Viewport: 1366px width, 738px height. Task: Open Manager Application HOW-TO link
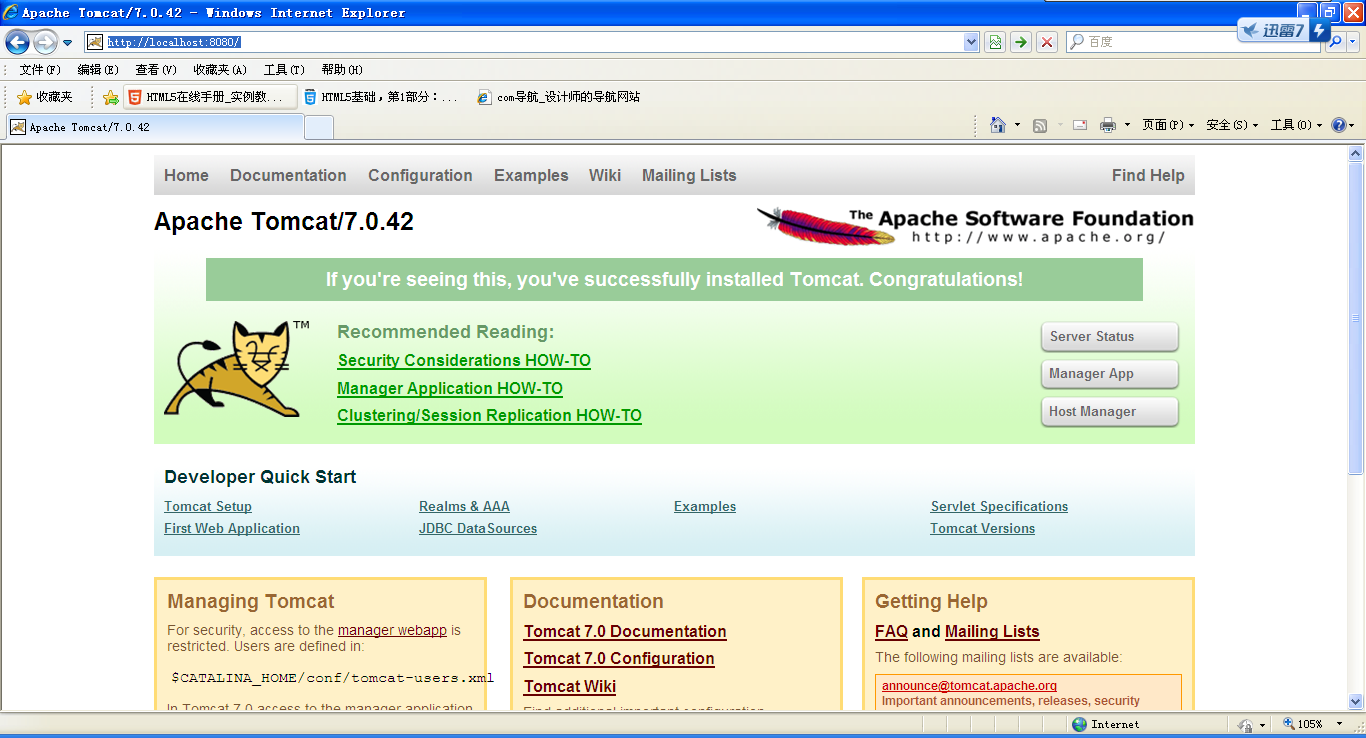[x=450, y=388]
